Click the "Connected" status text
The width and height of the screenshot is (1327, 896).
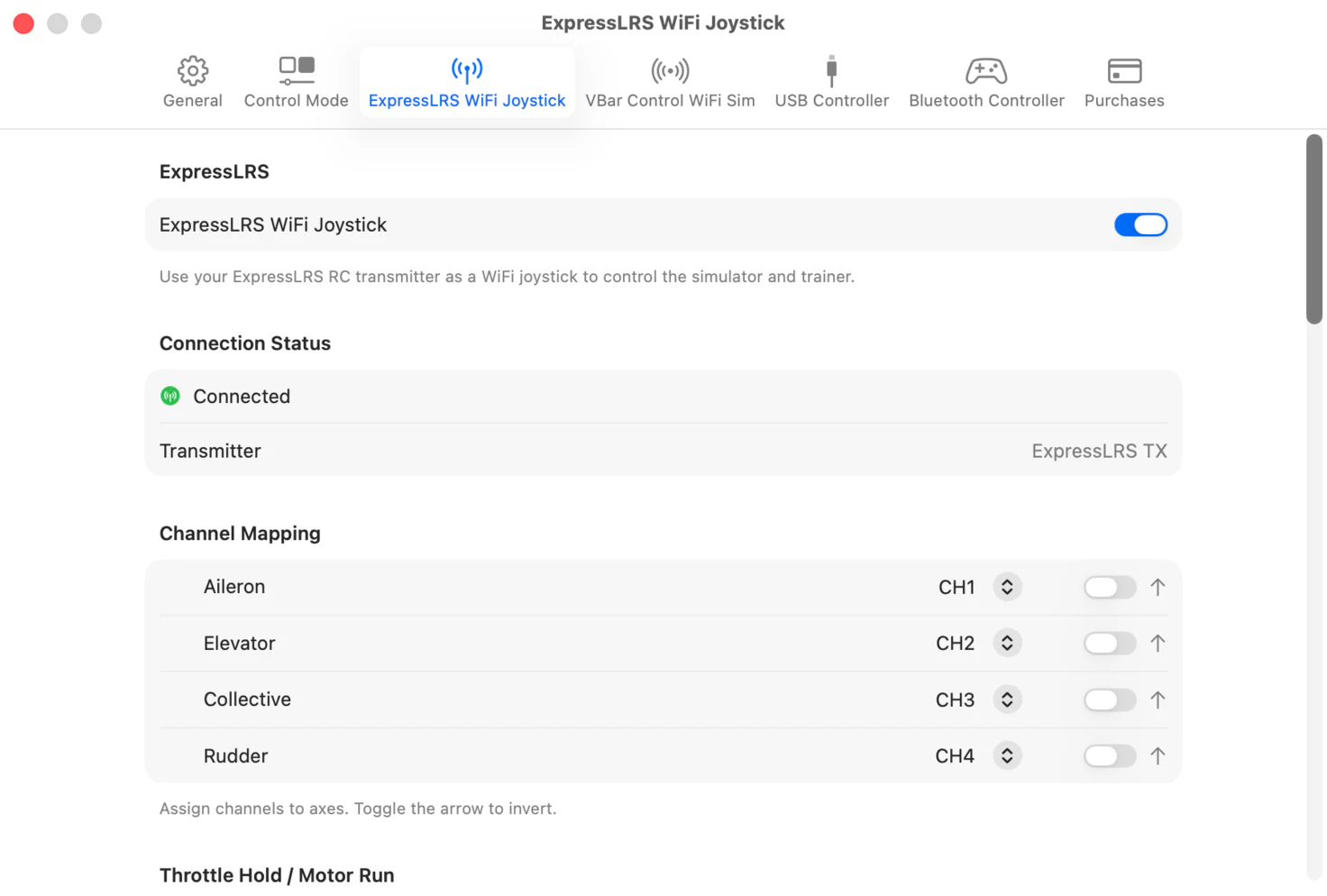pyautogui.click(x=242, y=397)
